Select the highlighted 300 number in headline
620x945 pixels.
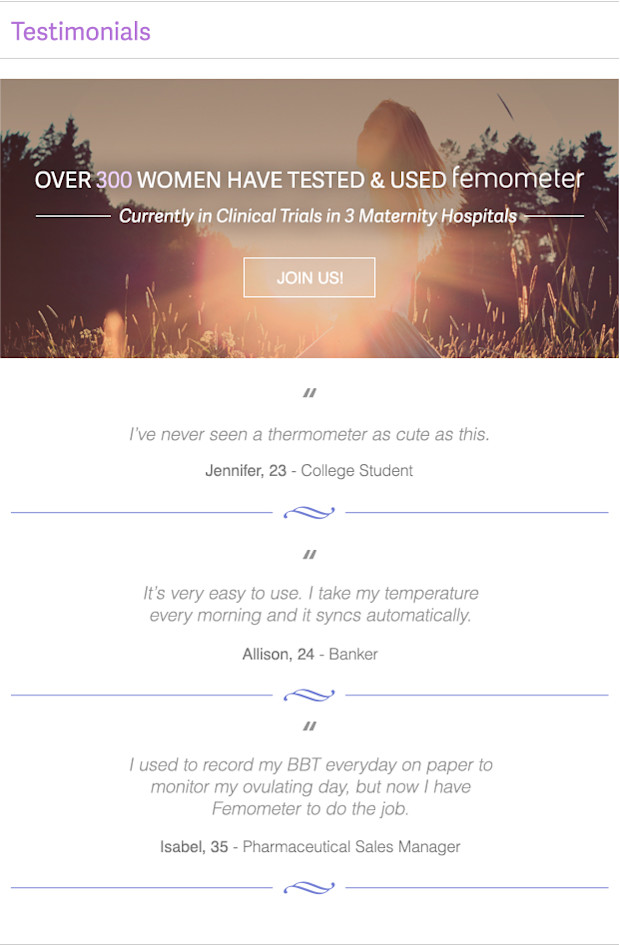114,180
